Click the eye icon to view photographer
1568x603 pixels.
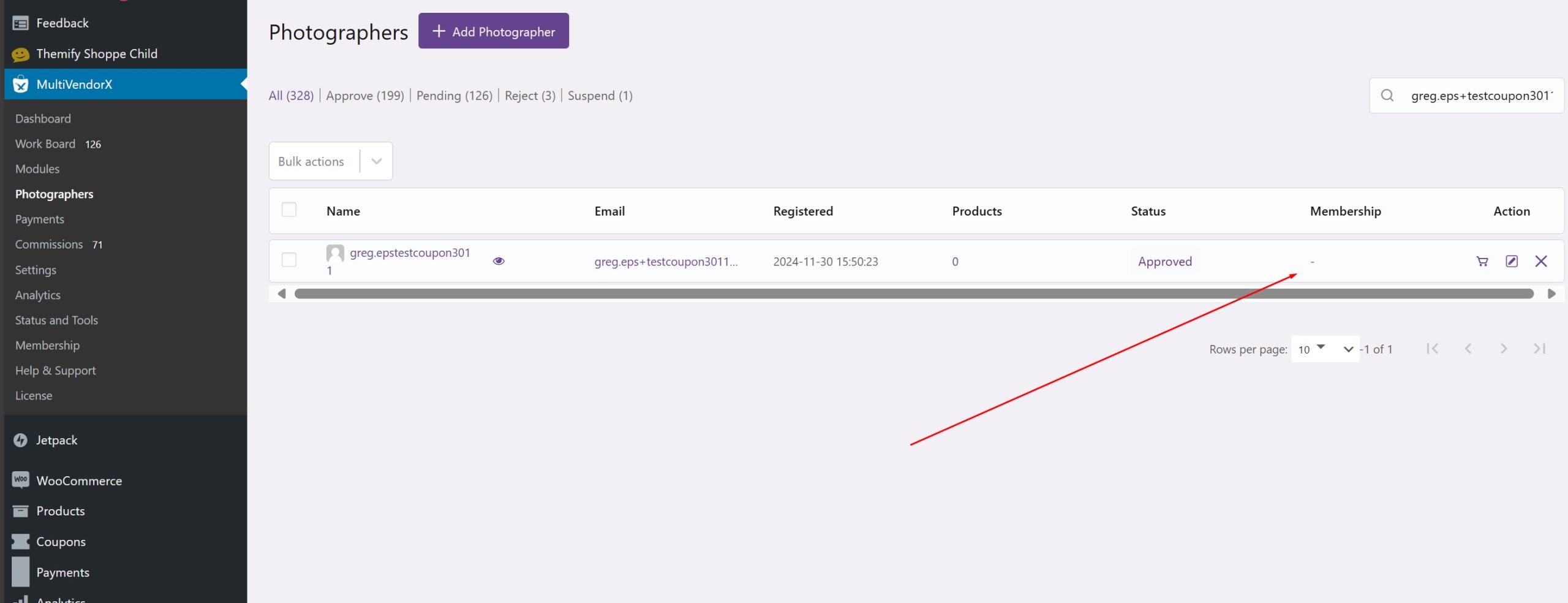[499, 261]
